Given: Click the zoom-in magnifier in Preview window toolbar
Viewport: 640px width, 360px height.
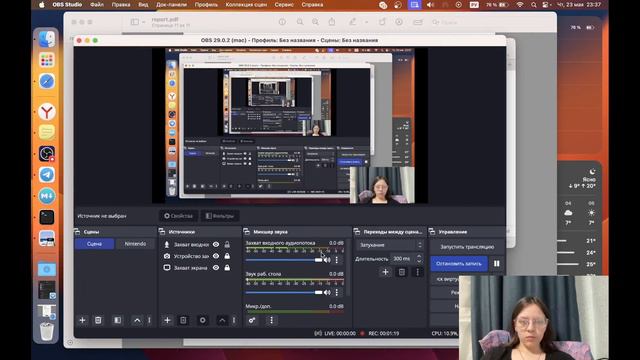Looking at the screenshot, I should (315, 22).
